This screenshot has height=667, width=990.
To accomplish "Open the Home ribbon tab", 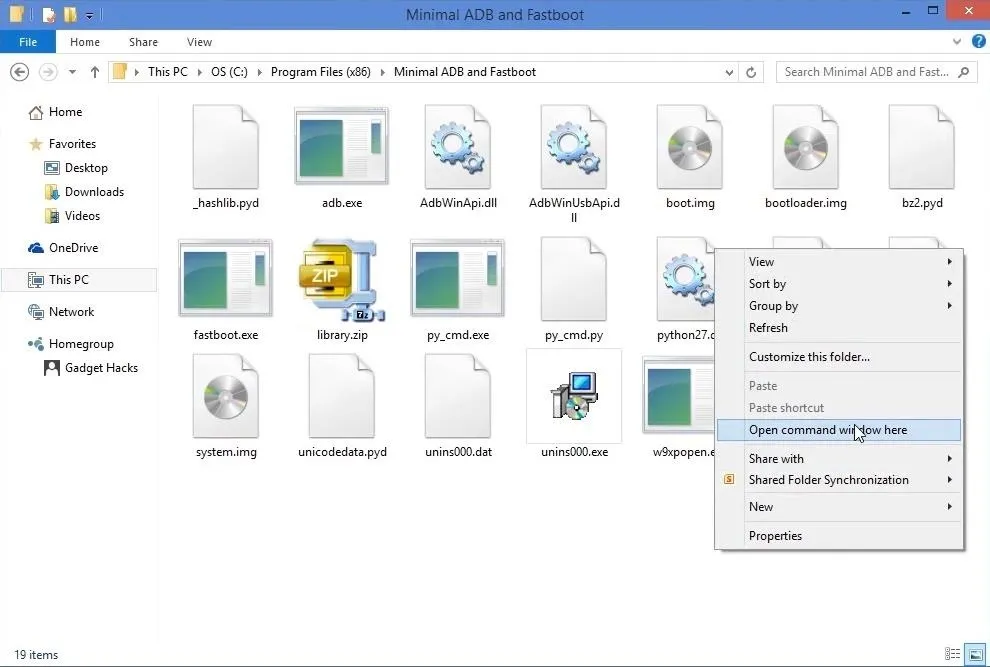I will click(x=85, y=42).
